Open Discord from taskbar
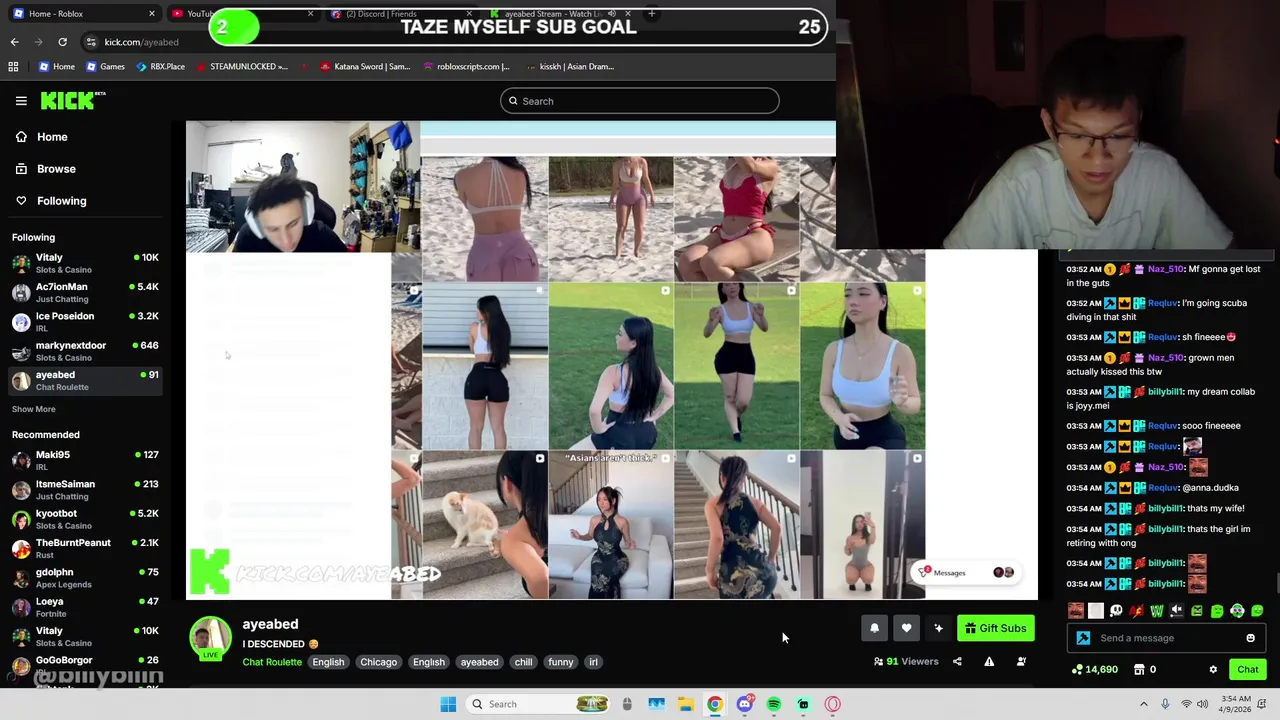 [744, 704]
